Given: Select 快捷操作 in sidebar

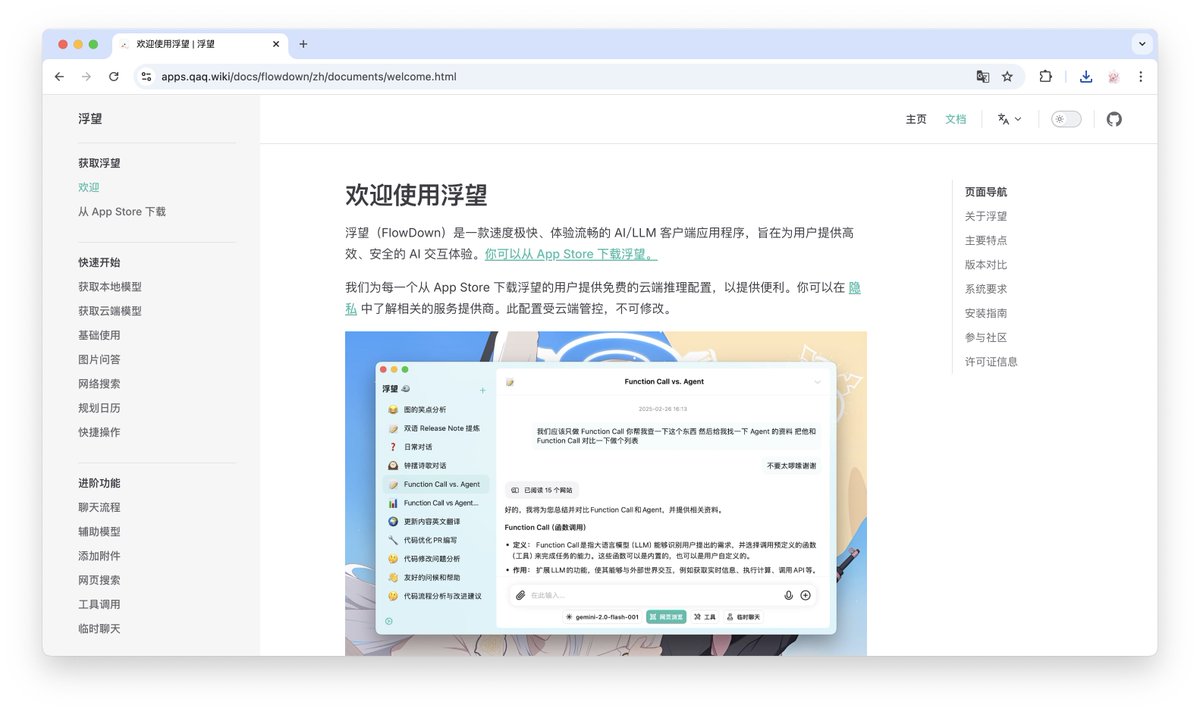Looking at the screenshot, I should [x=99, y=432].
